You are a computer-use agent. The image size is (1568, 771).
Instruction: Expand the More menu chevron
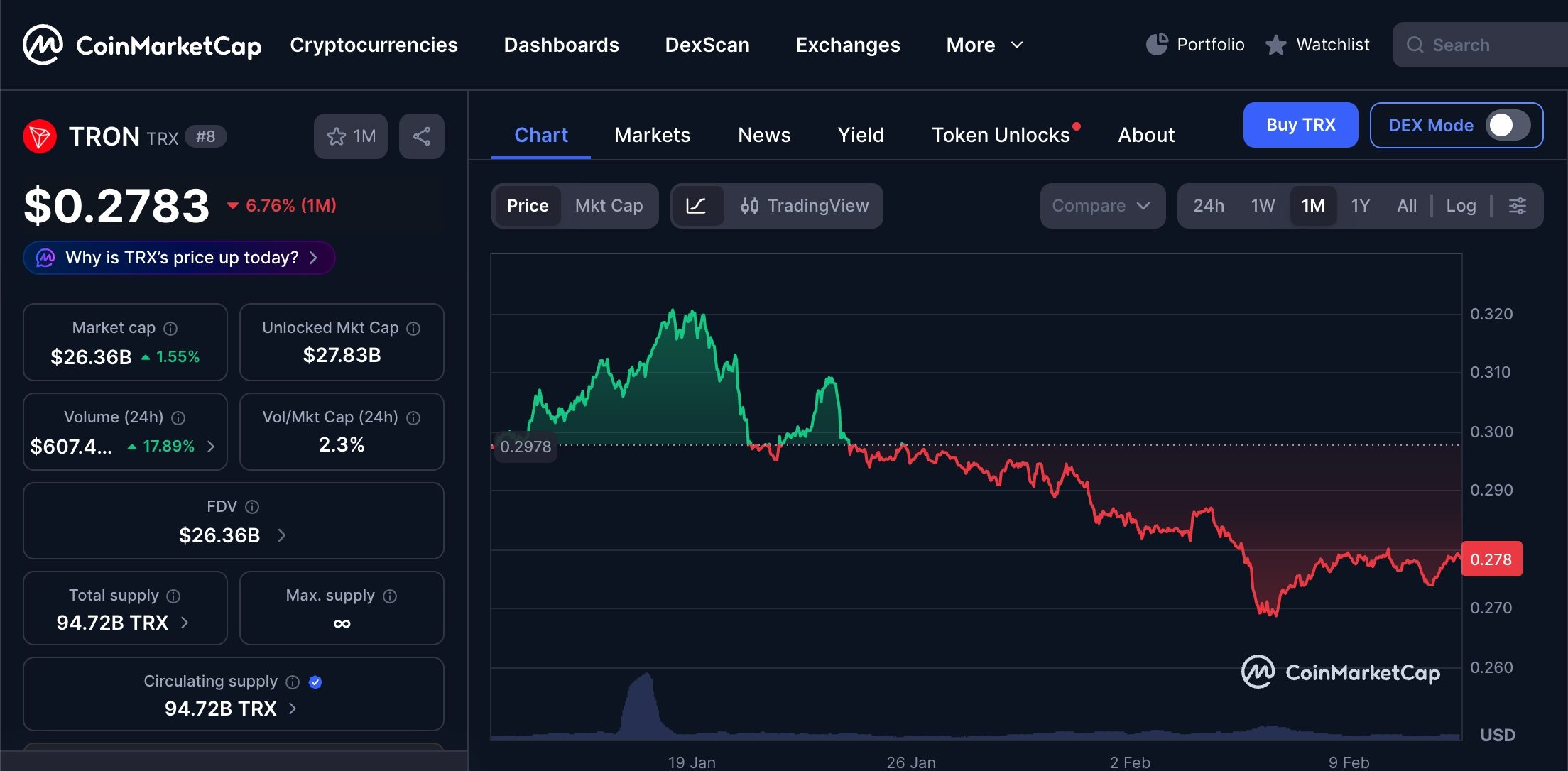(x=1017, y=45)
